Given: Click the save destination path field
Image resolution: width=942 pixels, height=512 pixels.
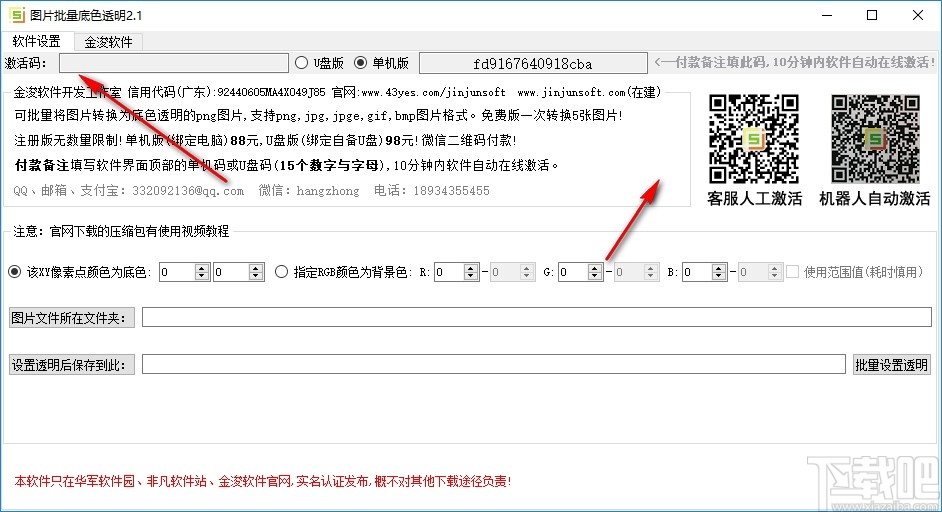Looking at the screenshot, I should pyautogui.click(x=494, y=364).
